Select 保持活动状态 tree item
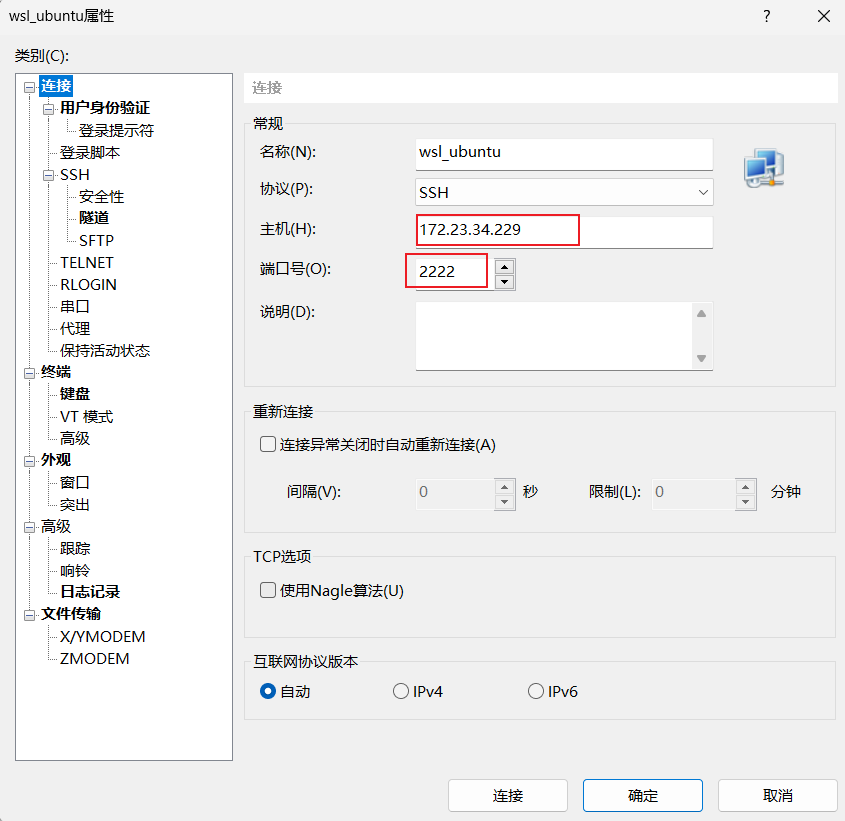The image size is (845, 821). click(105, 350)
